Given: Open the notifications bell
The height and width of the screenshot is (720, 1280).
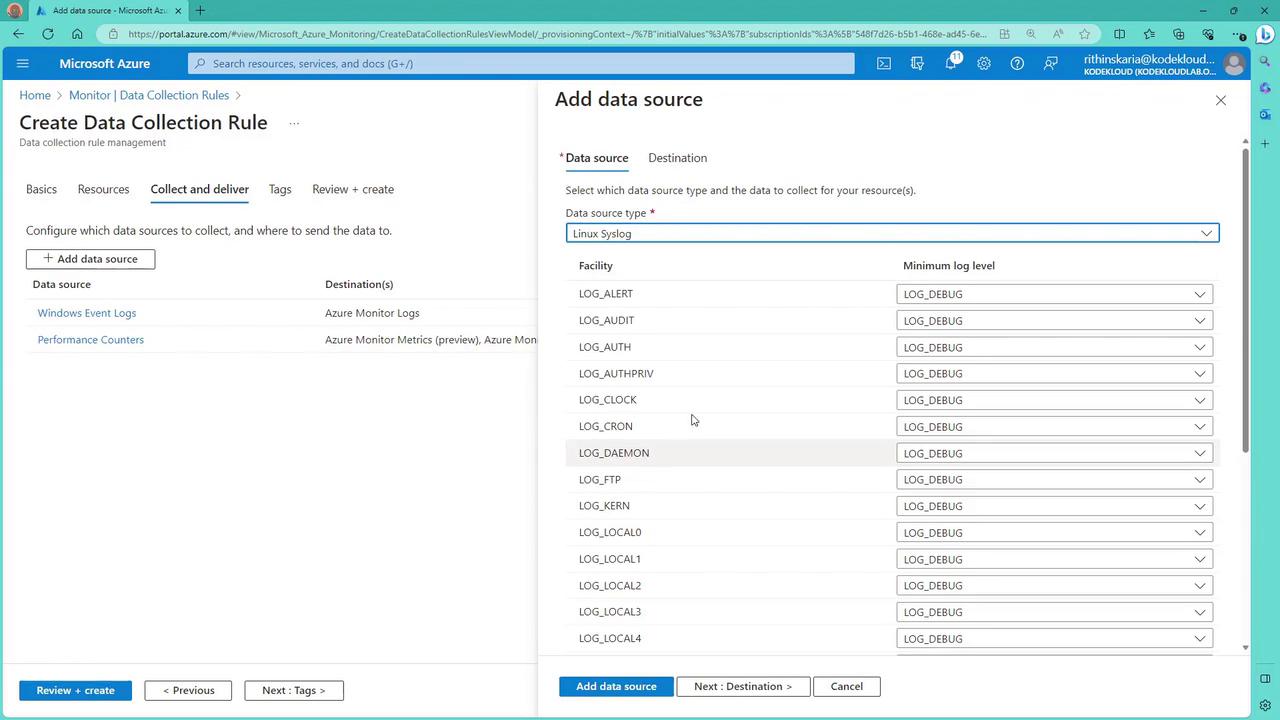Looking at the screenshot, I should (x=950, y=63).
